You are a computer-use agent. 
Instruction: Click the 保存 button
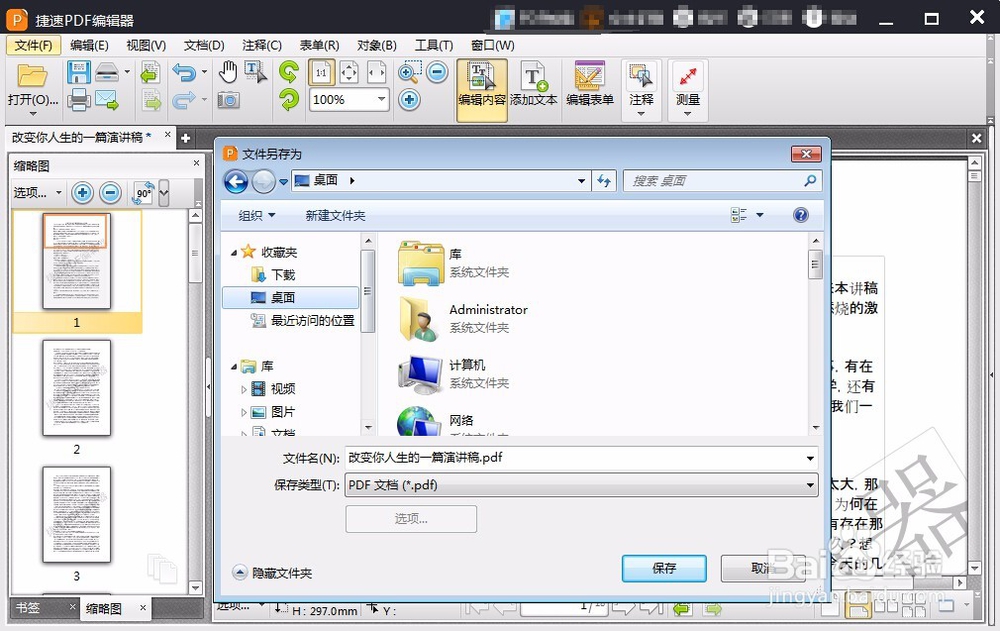[663, 568]
